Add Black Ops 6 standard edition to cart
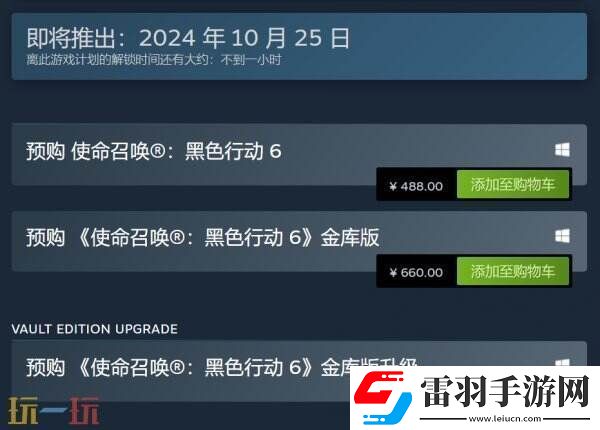Screen dimensions: 600x430 pos(513,184)
